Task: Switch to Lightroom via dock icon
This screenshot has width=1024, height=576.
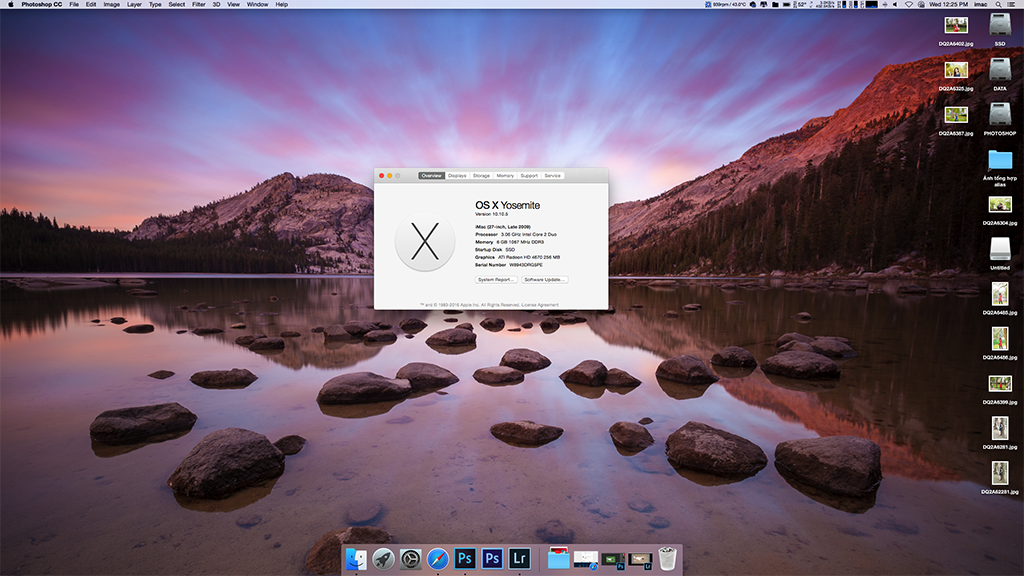Action: 518,559
